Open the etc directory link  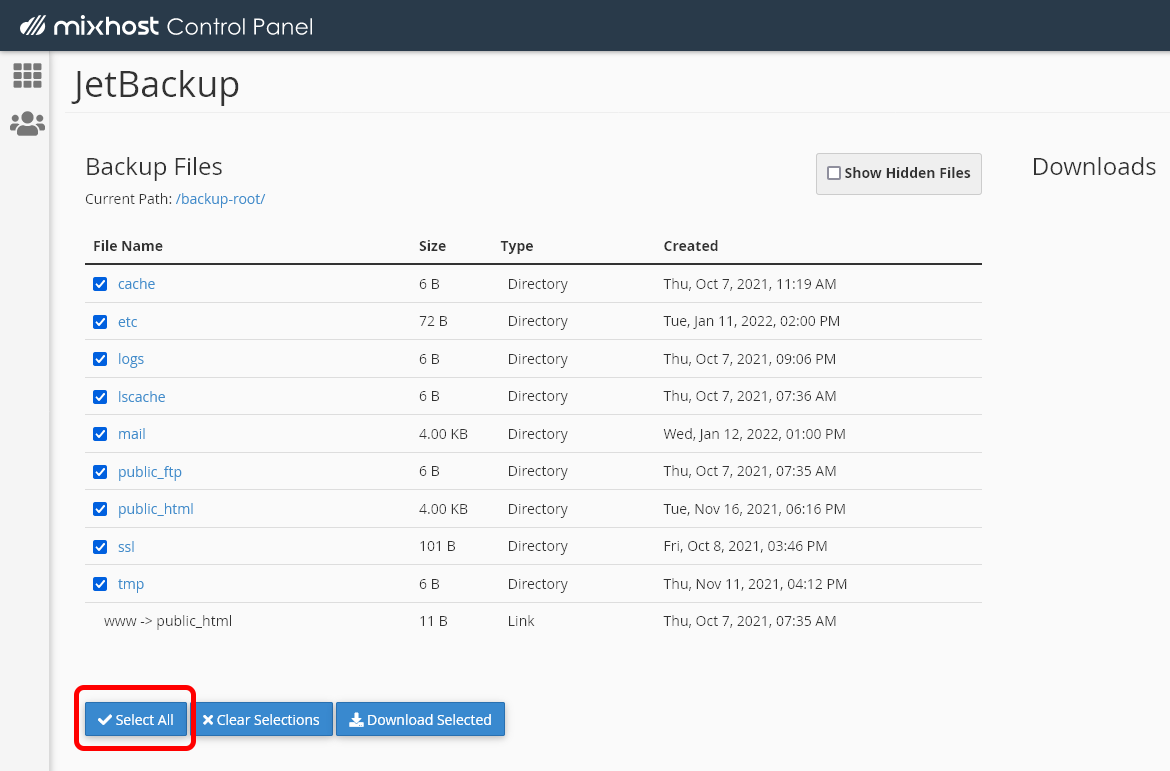point(127,322)
